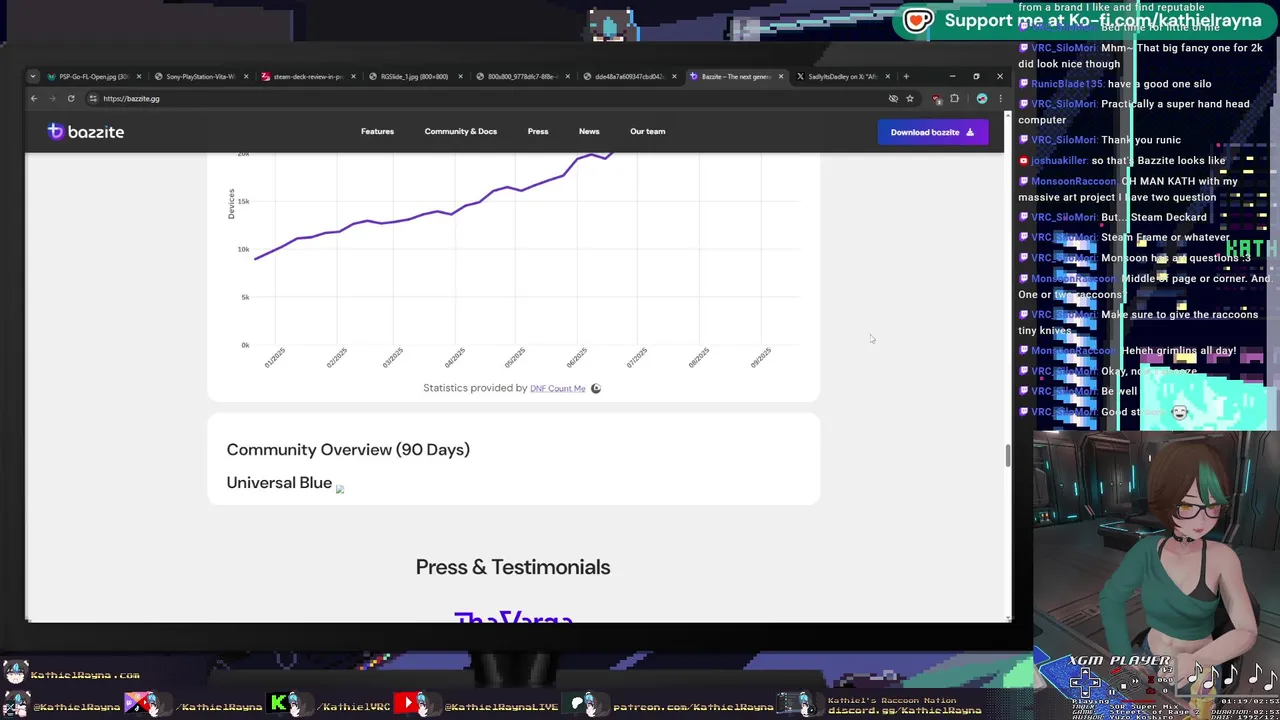Open the browser profile avatar
Screen dimensions: 1280x720
pyautogui.click(x=982, y=98)
